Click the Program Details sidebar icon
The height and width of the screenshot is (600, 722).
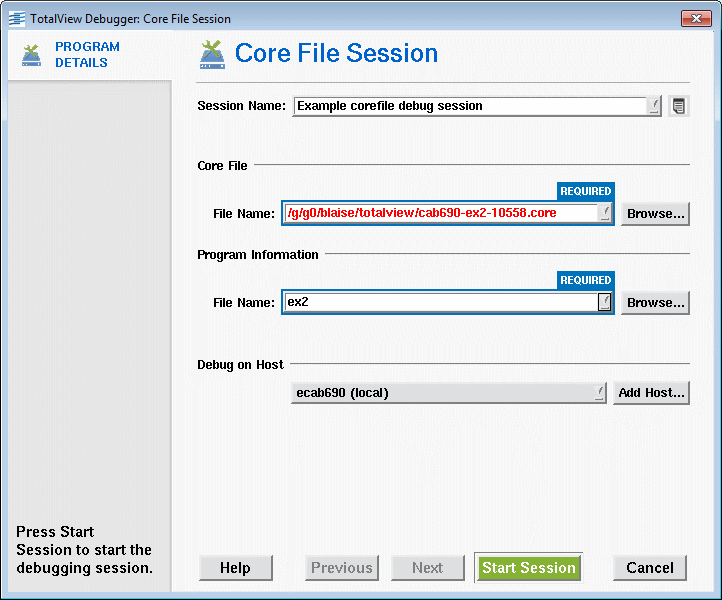tap(31, 55)
